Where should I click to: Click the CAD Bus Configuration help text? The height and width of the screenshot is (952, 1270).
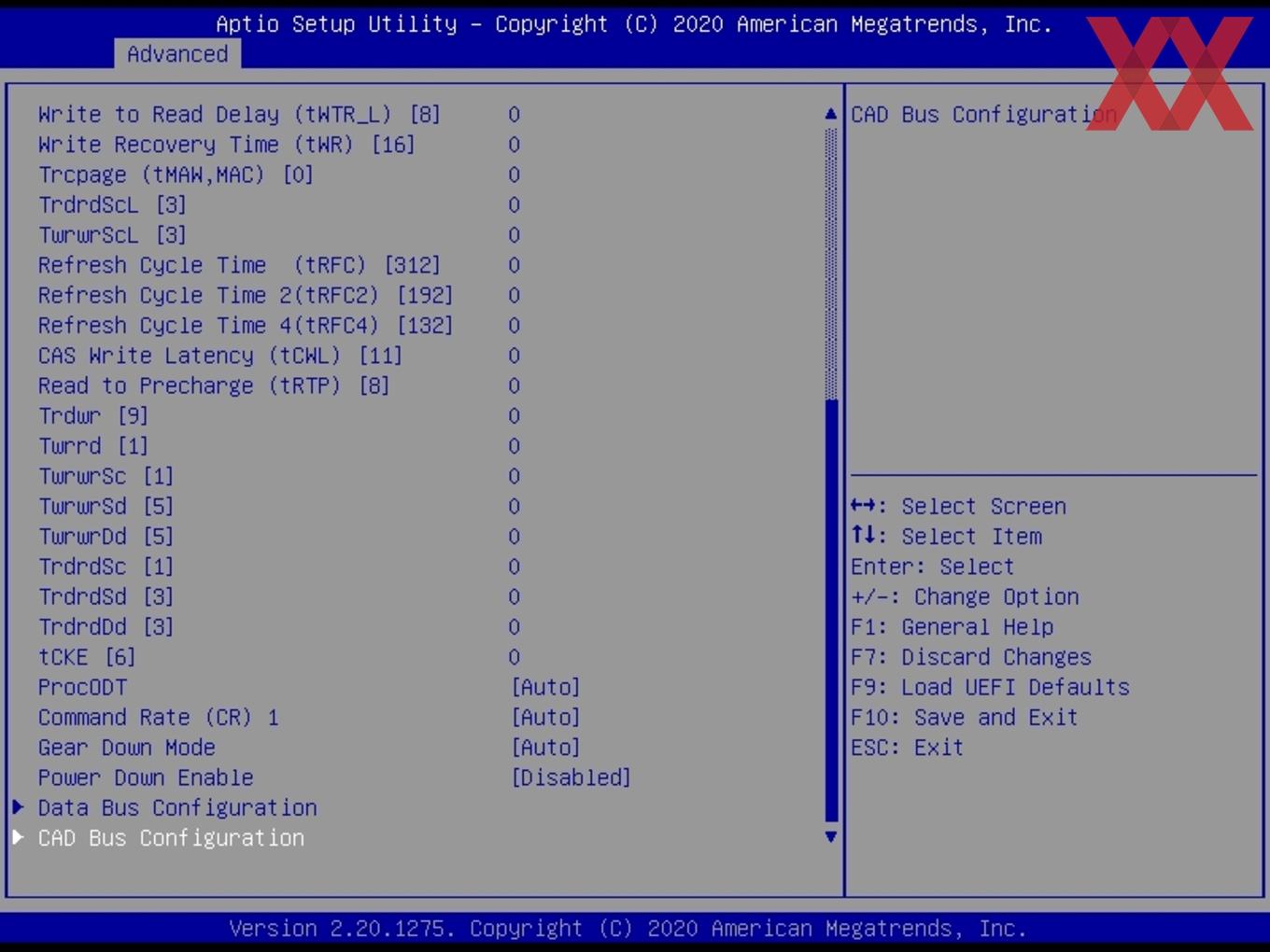click(x=983, y=115)
